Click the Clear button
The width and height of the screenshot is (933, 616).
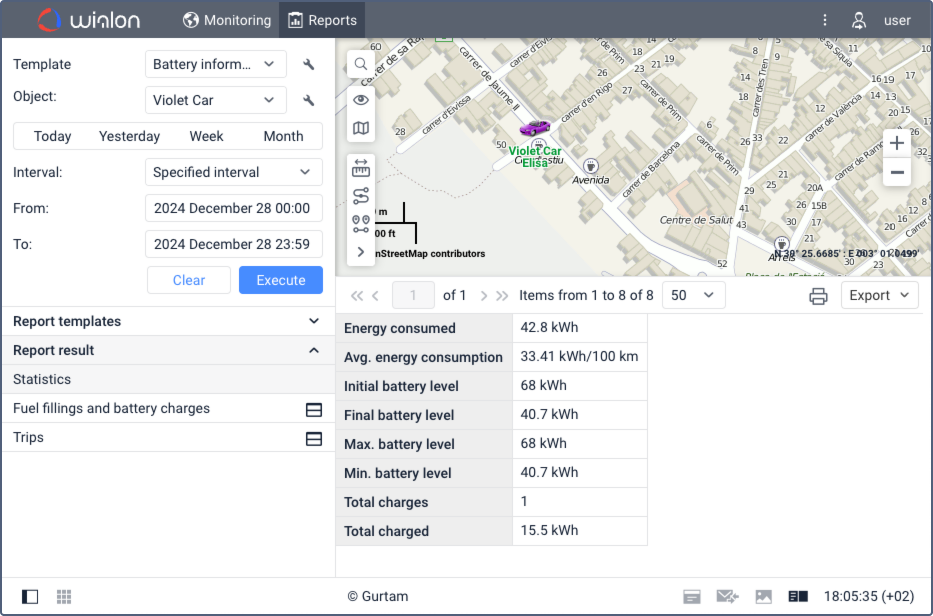tap(189, 280)
